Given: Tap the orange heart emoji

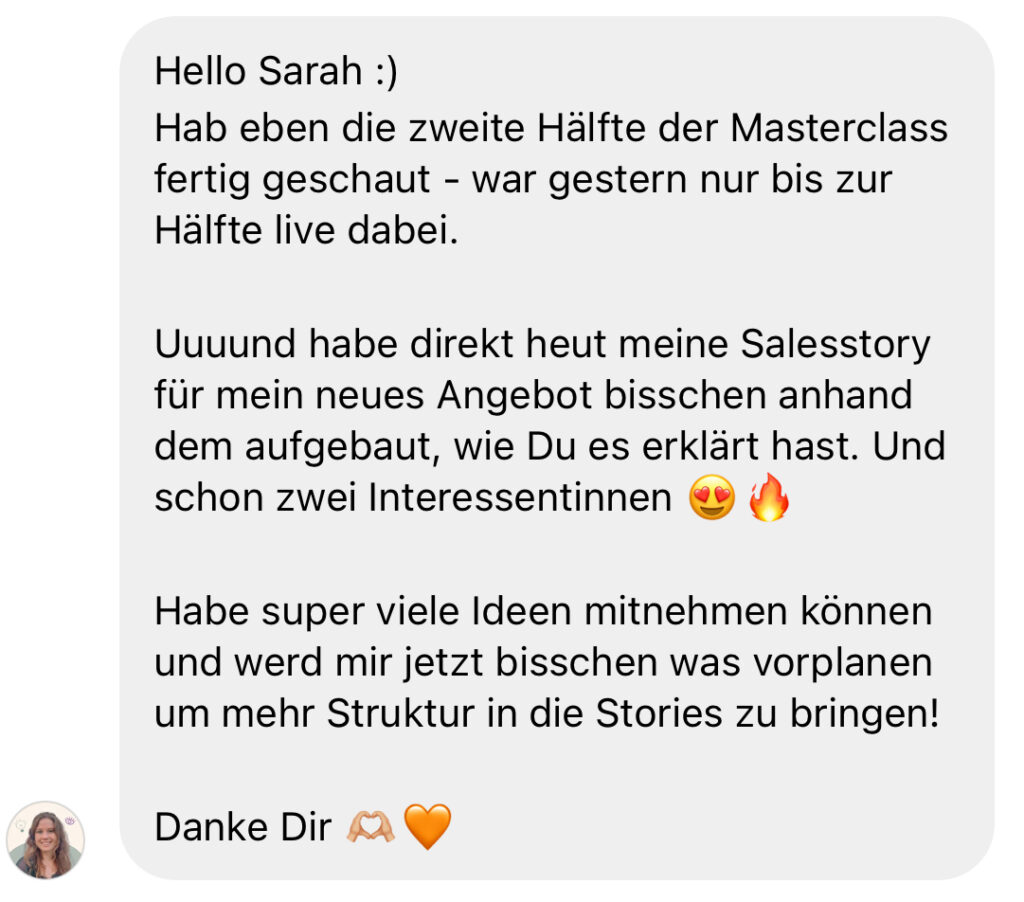Looking at the screenshot, I should pos(428,826).
